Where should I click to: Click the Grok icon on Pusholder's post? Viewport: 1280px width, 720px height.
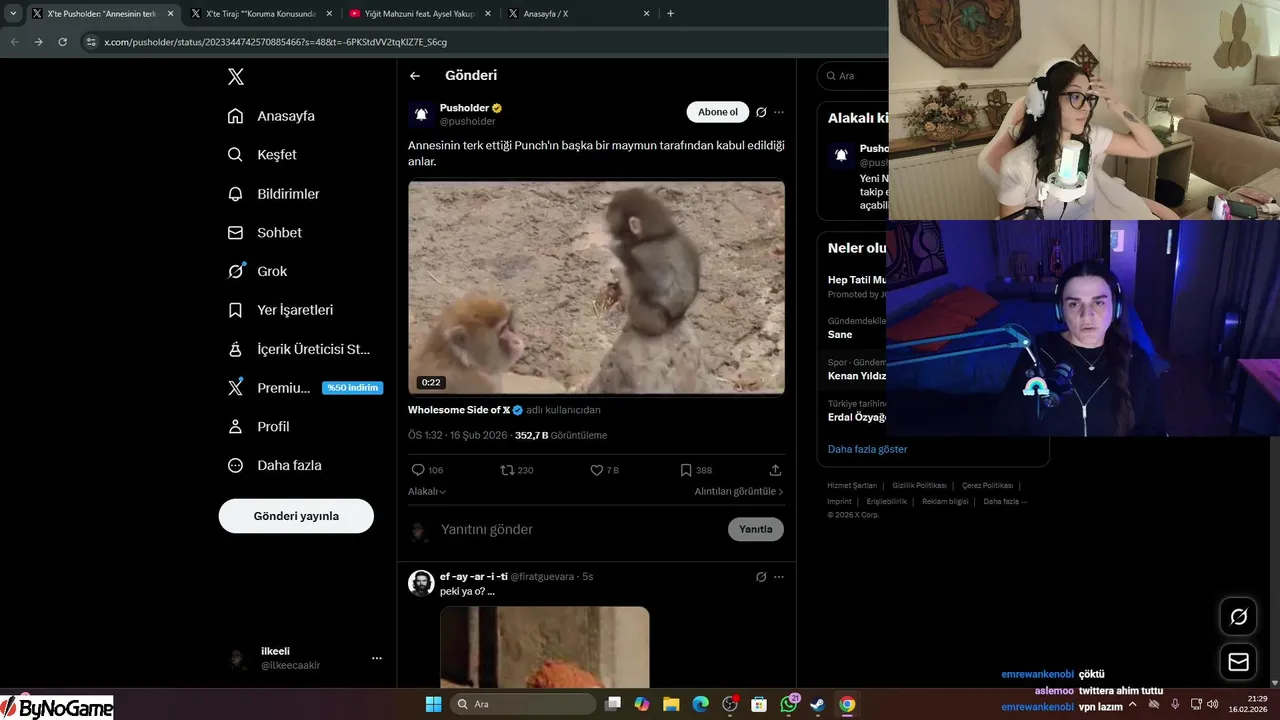coord(761,112)
